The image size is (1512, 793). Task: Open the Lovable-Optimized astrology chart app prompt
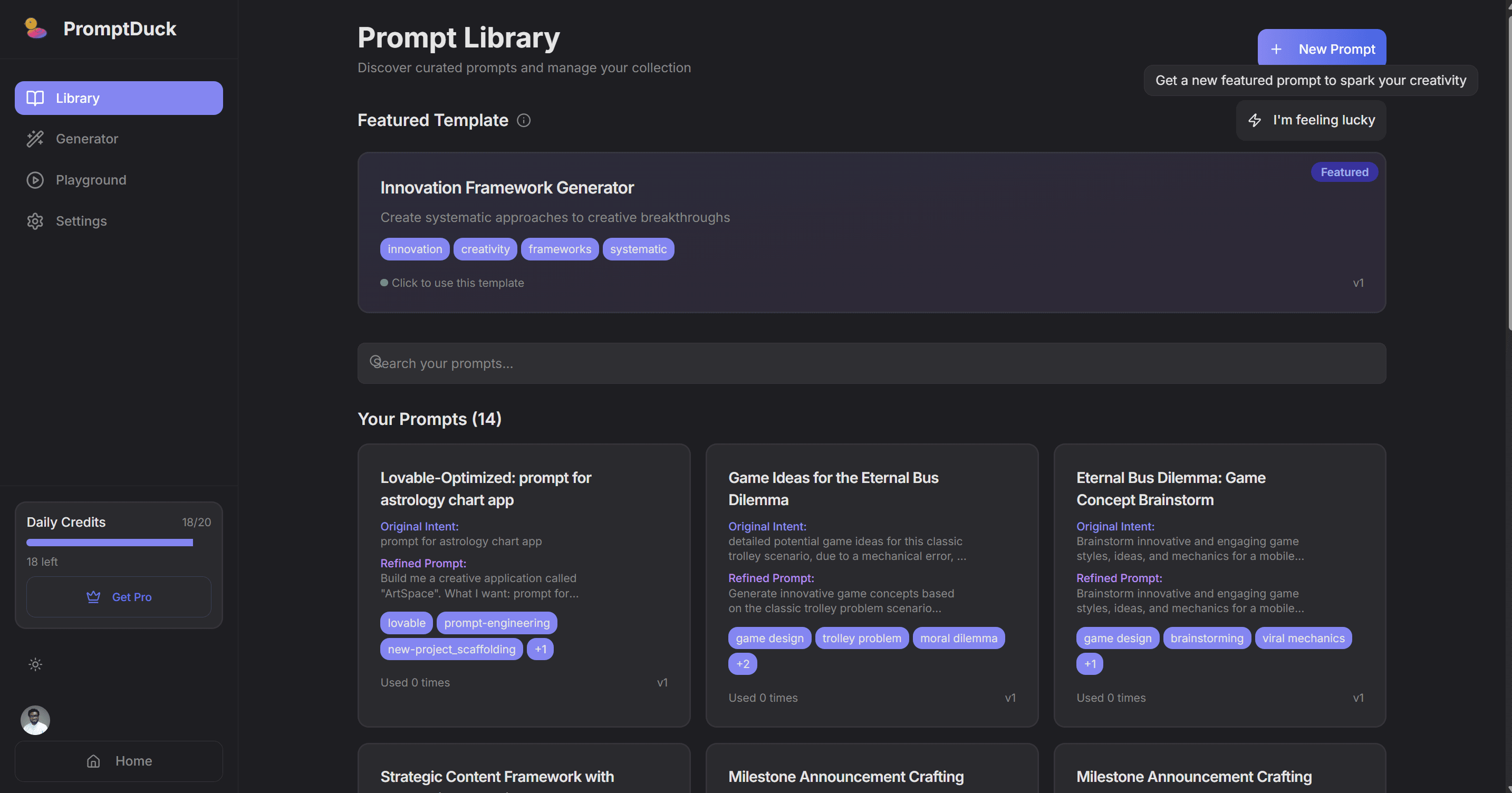click(x=524, y=585)
